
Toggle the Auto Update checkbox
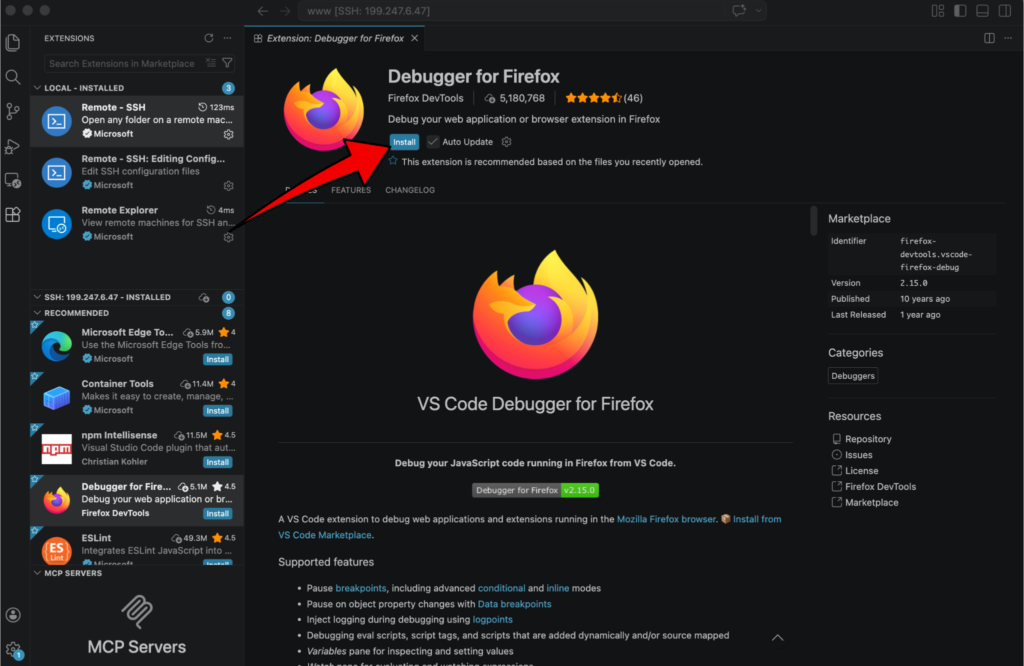point(433,142)
